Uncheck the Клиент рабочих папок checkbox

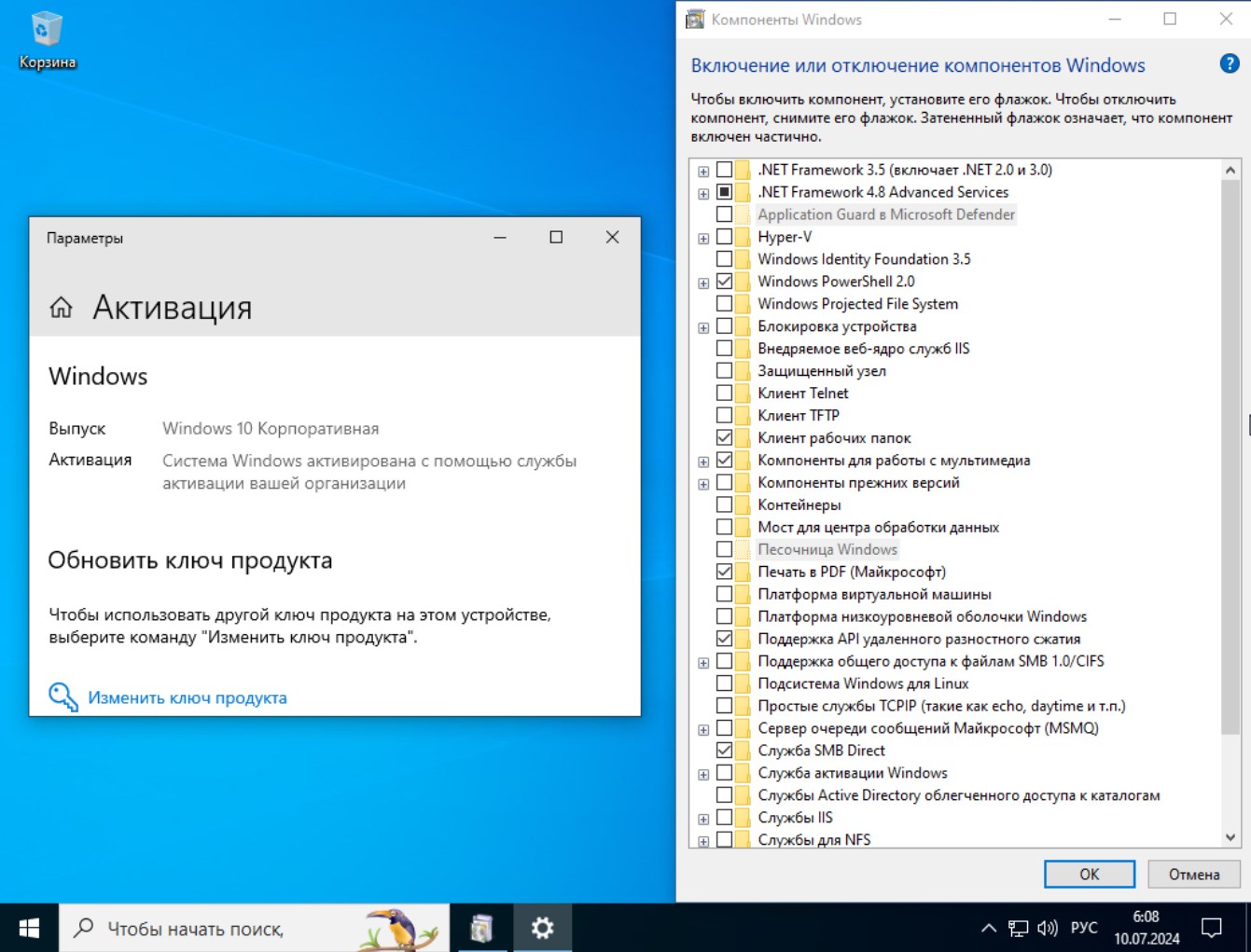[724, 438]
